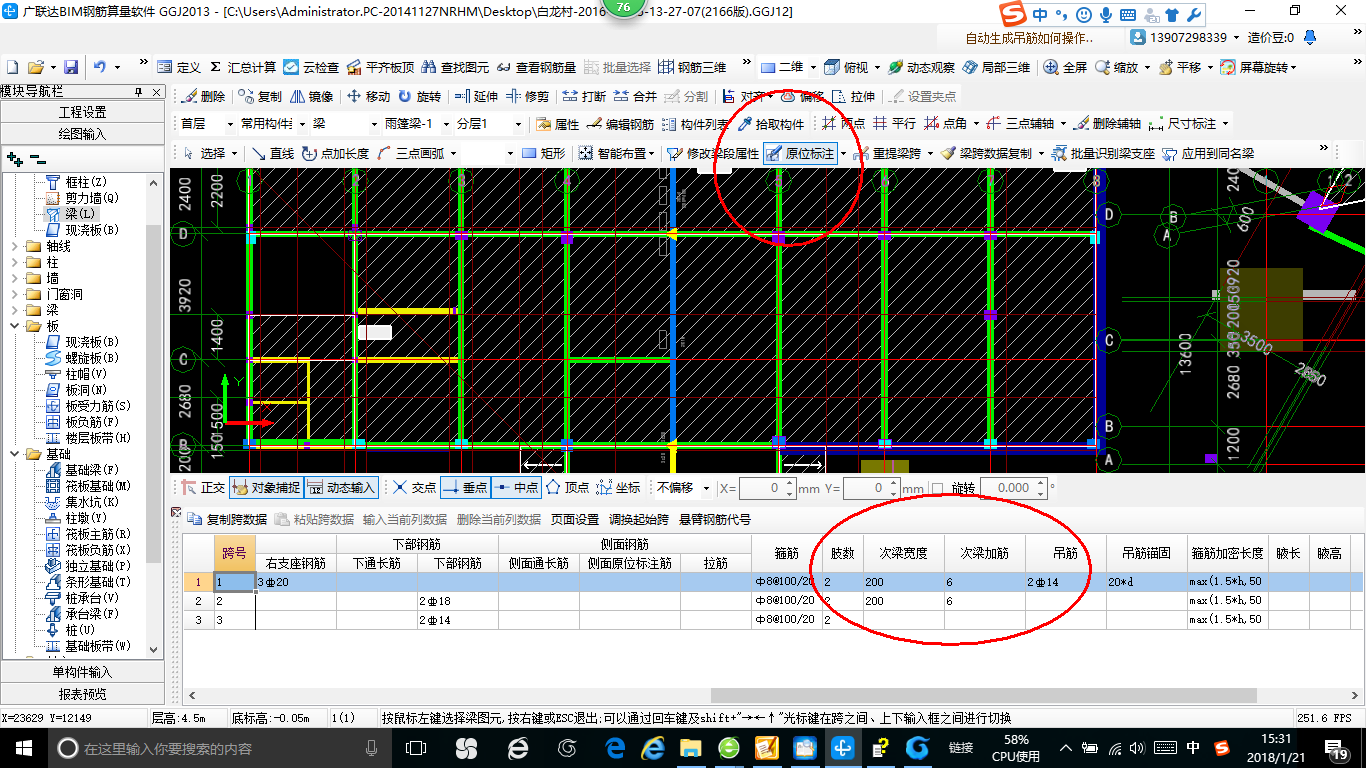This screenshot has width=1366, height=768.
Task: Toggle 交点 intersection snap
Action: (x=414, y=487)
